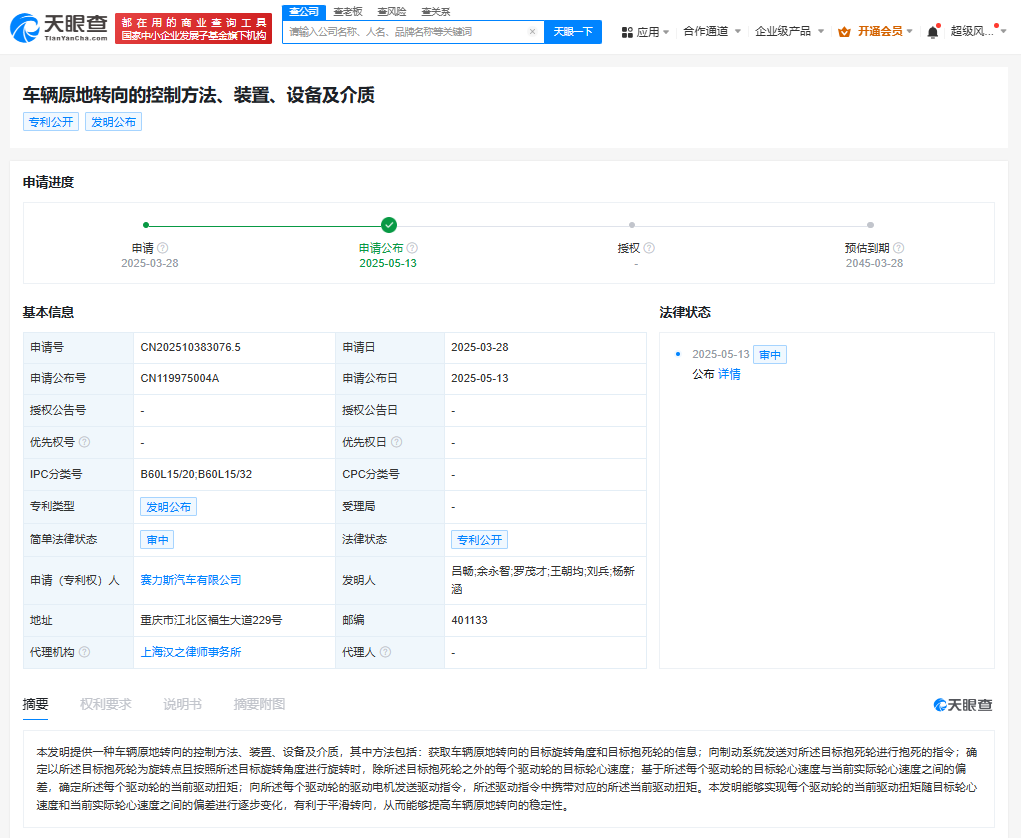This screenshot has height=838, width=1021.
Task: Clear search text with the X icon
Action: point(532,32)
